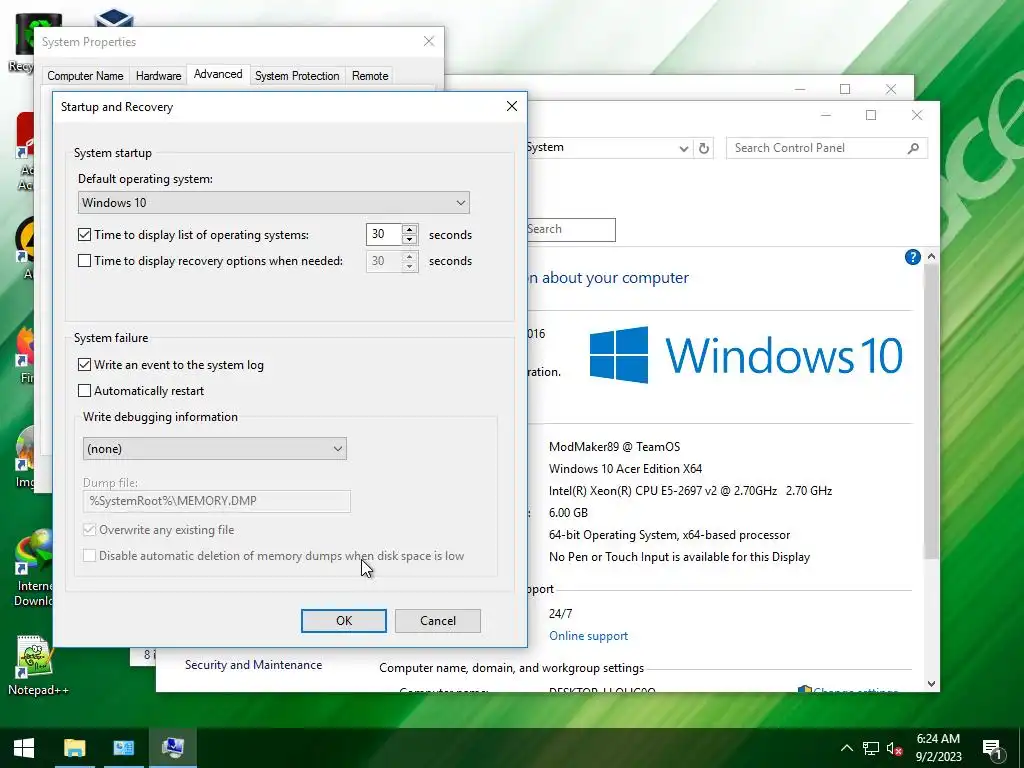Click the taskbar clock showing 6:24 AM
1024x768 pixels.
938,748
